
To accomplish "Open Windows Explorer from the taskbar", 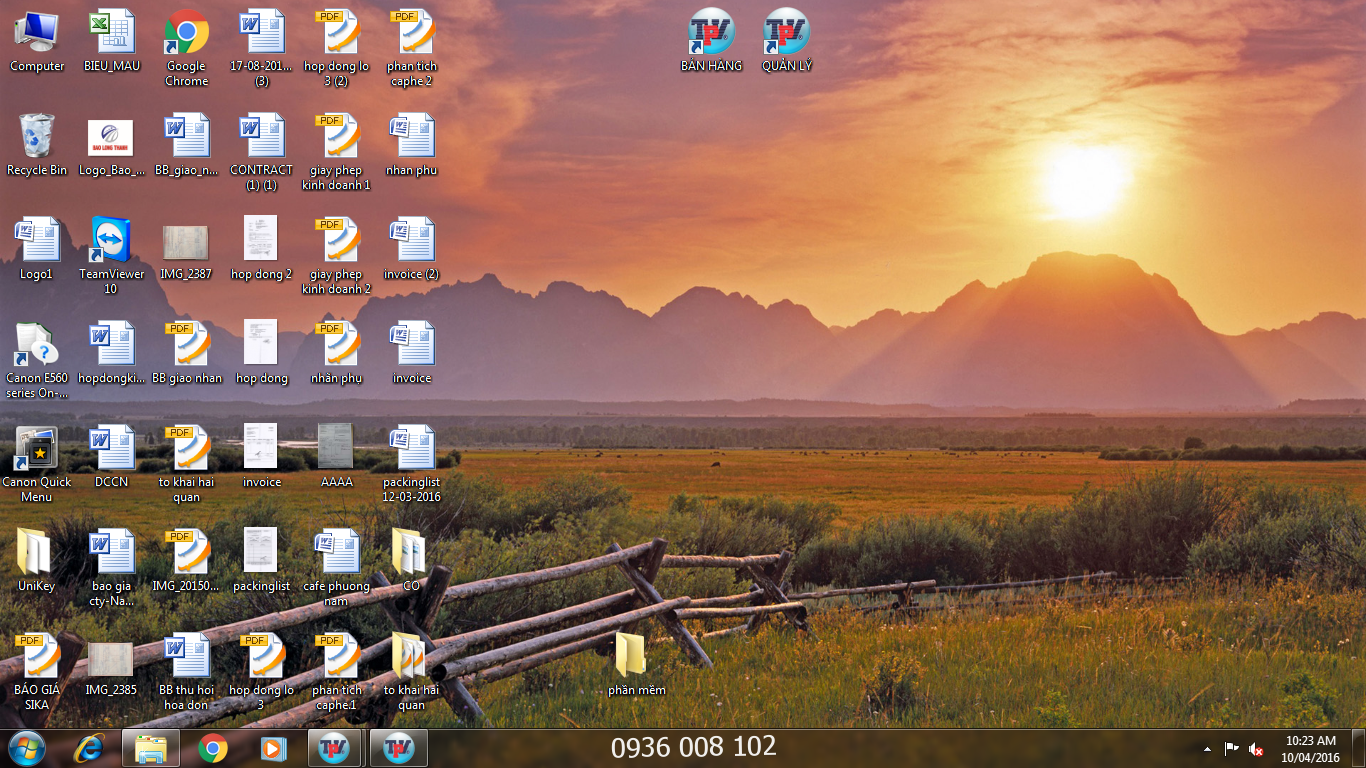I will click(x=151, y=748).
